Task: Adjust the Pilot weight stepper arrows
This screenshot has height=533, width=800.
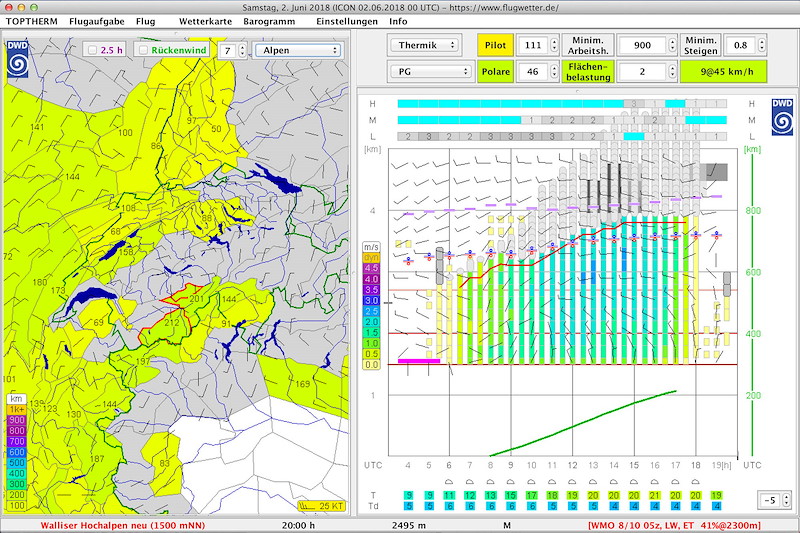Action: [554, 45]
